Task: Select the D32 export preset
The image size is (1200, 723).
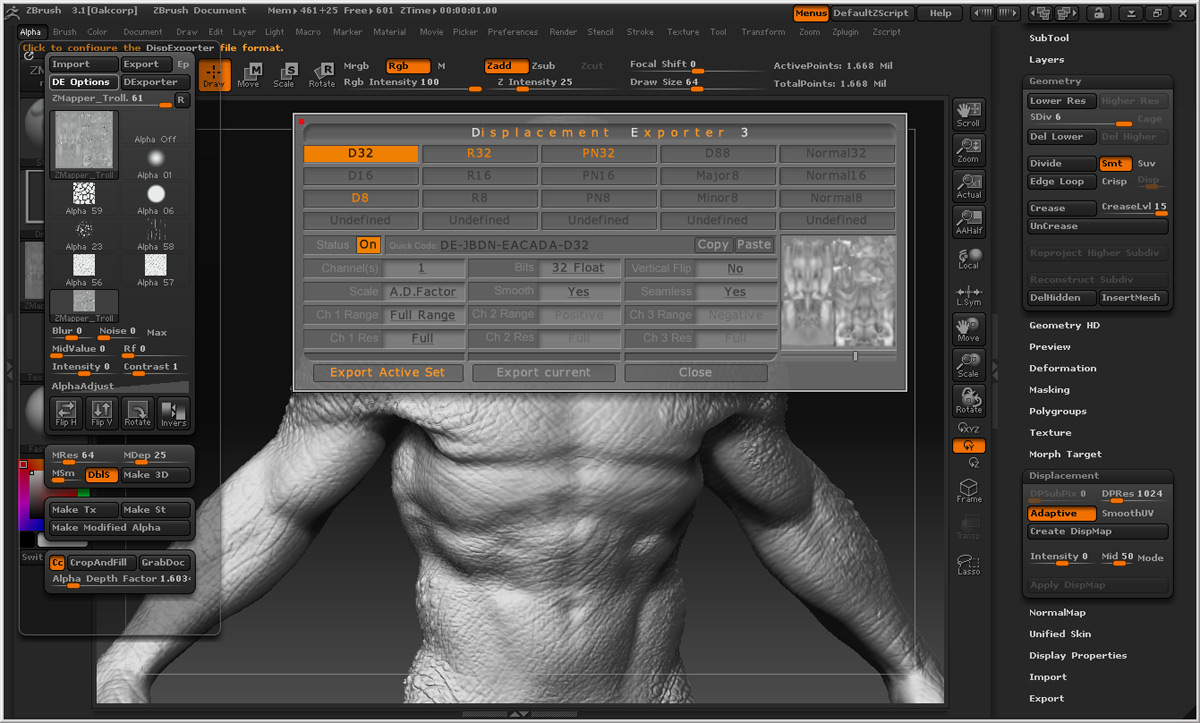Action: [x=361, y=153]
